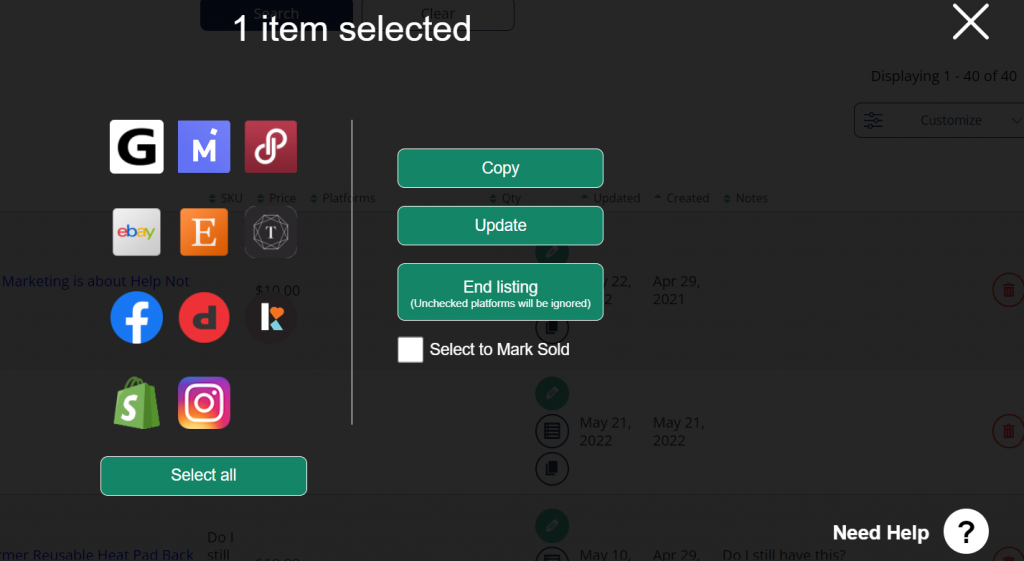Select the eBay platform icon

(136, 232)
